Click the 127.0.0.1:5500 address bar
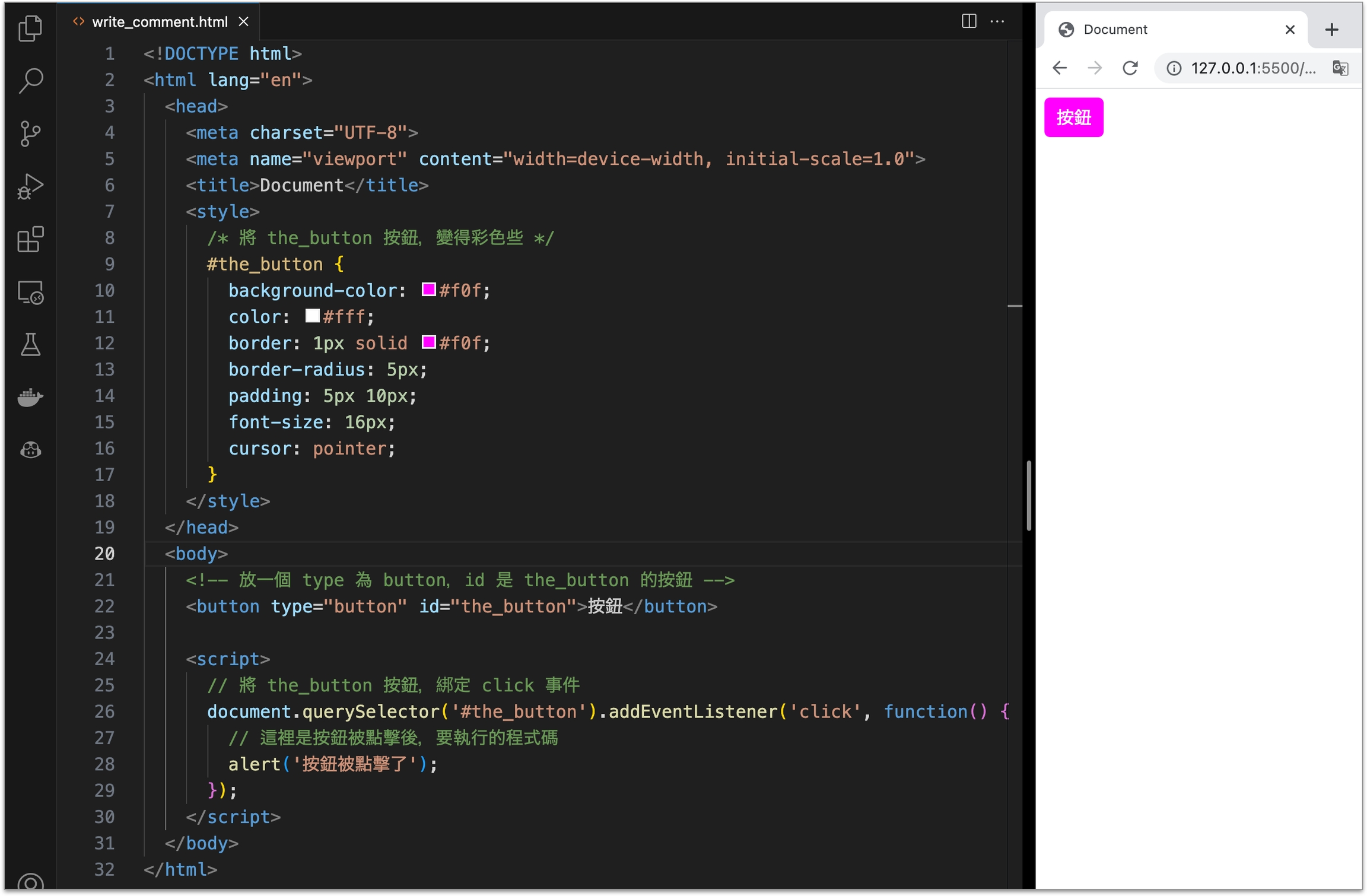 (1252, 68)
